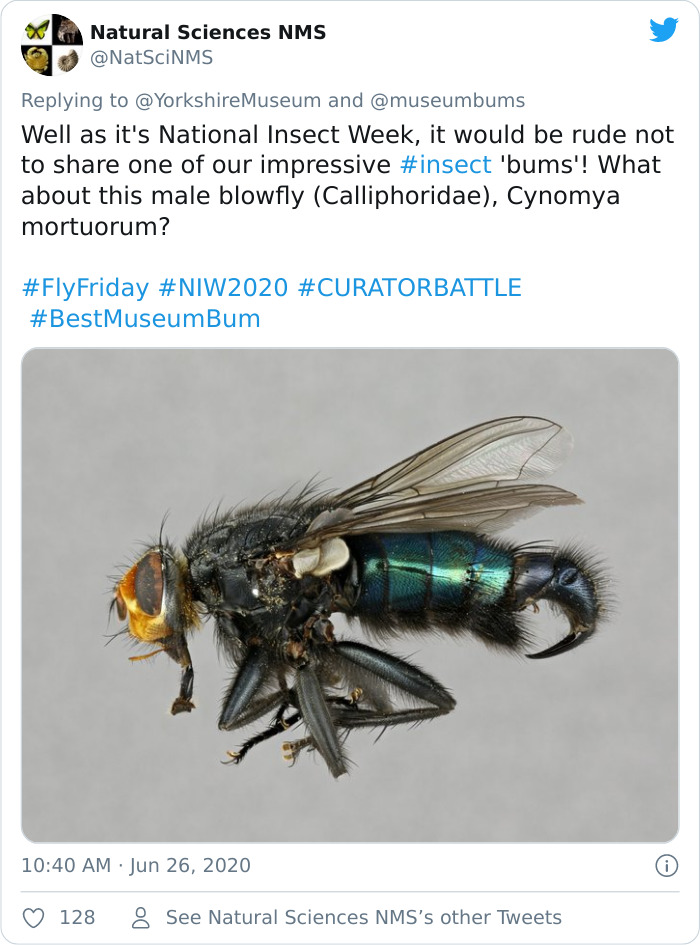Follow the #insect hashtag
Viewport: 700px width, 945px height.
446,165
